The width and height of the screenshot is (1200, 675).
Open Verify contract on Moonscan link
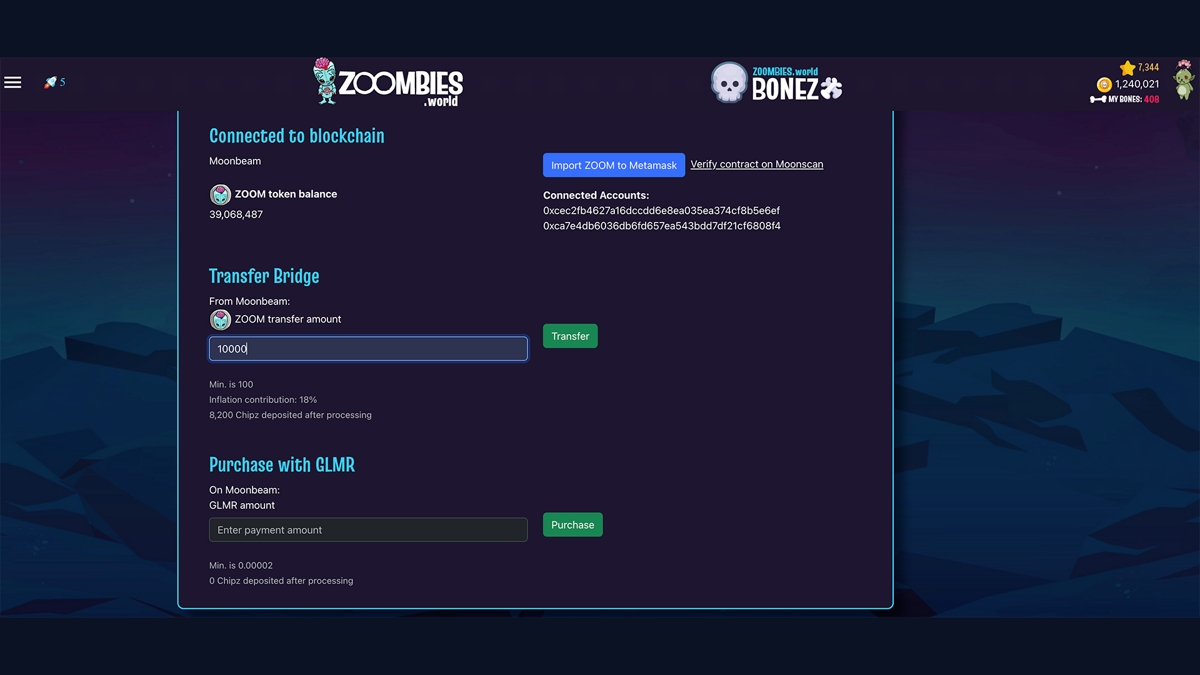coord(757,164)
